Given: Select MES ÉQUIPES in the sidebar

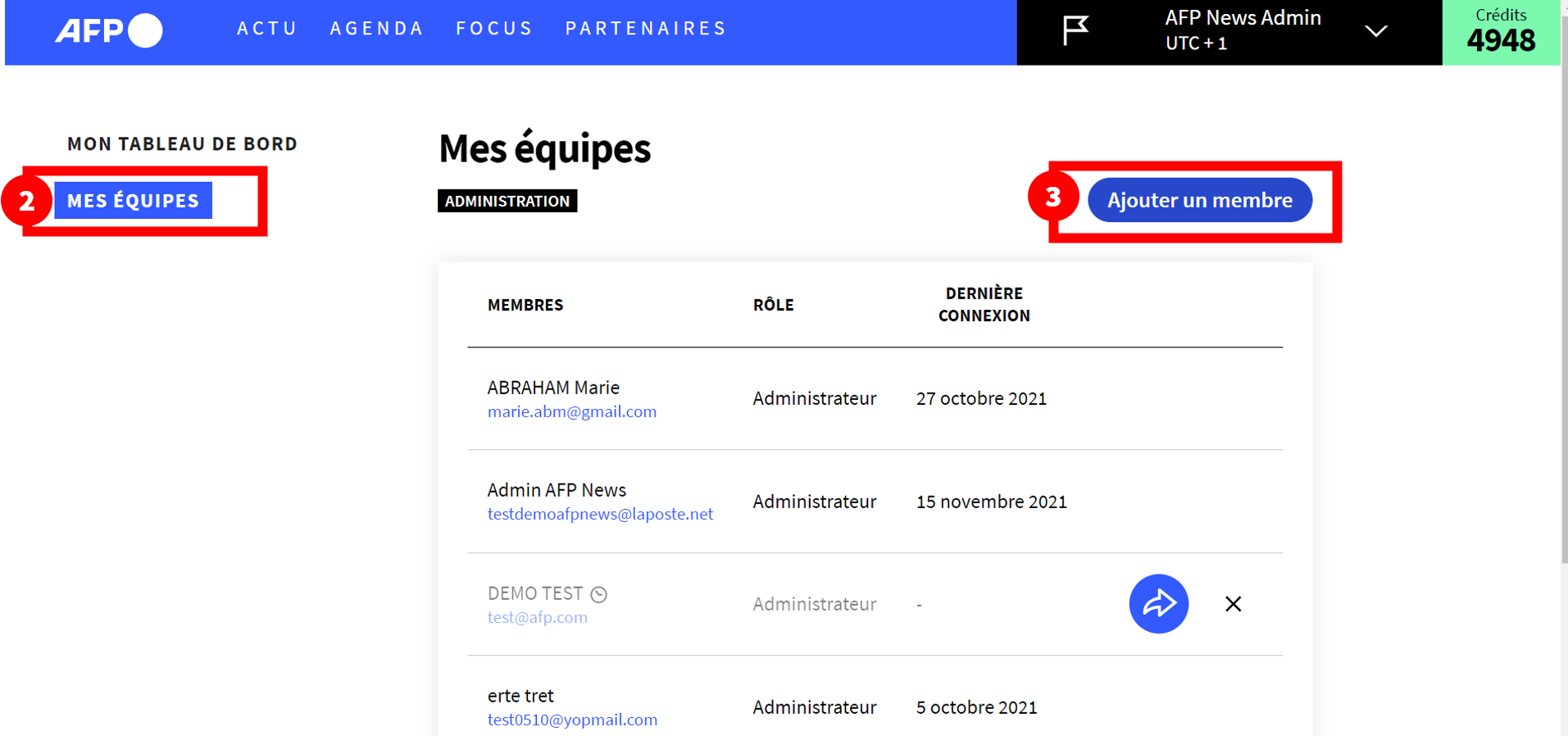Looking at the screenshot, I should 133,201.
